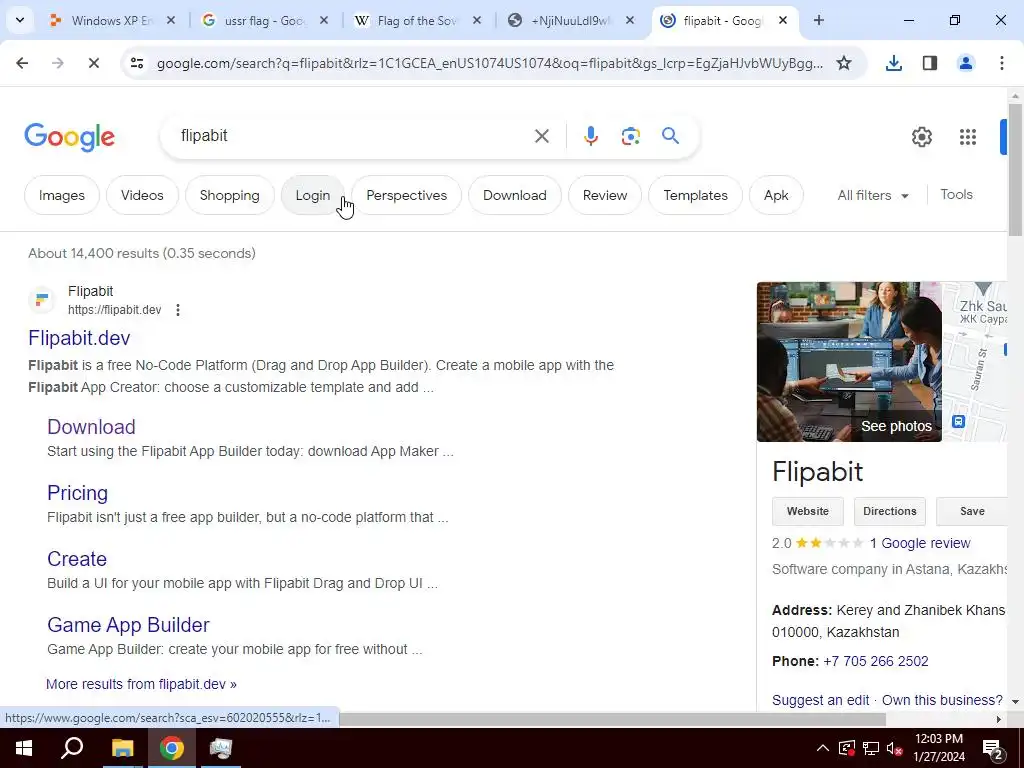Open three-dot options next to flipabit.dev
1024x768 pixels.
[x=178, y=310]
